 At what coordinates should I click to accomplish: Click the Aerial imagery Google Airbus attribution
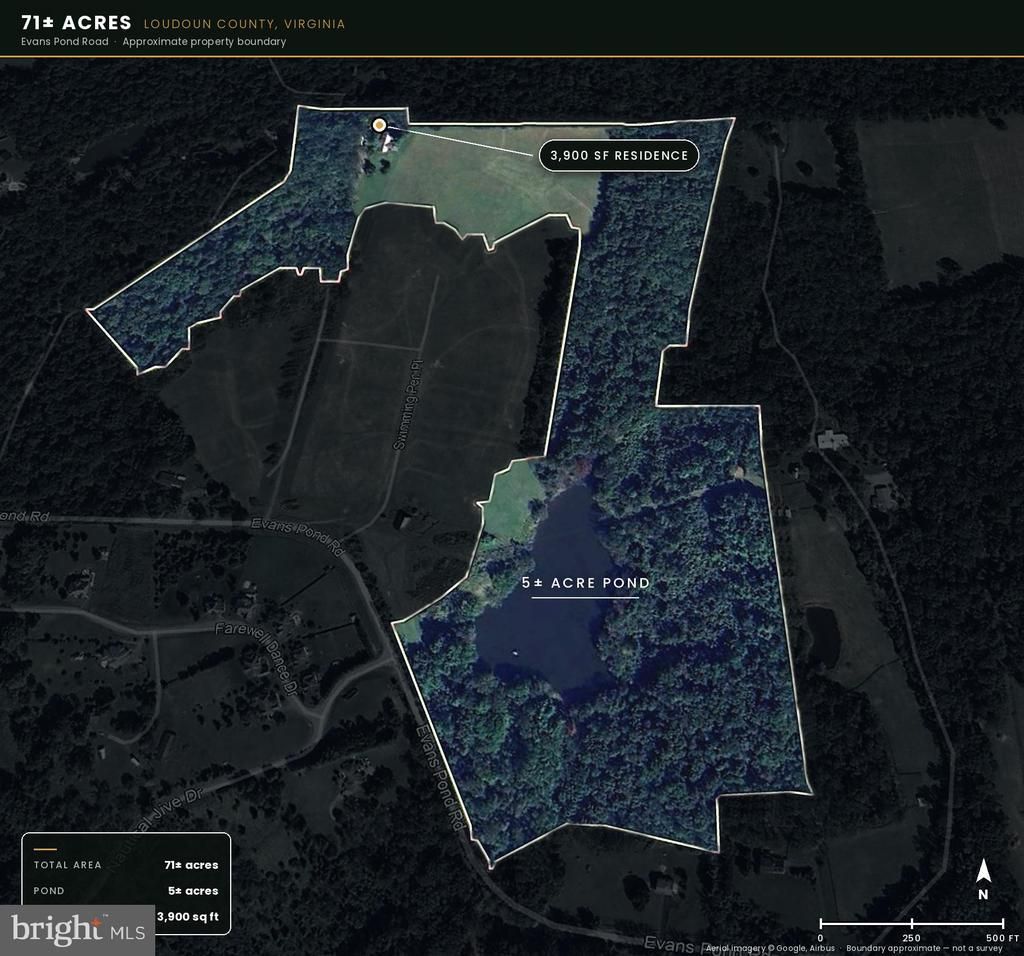click(x=770, y=948)
